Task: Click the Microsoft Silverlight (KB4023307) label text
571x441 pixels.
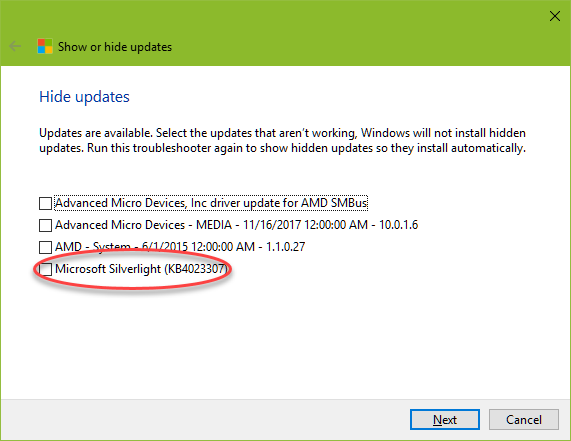Action: (141, 269)
